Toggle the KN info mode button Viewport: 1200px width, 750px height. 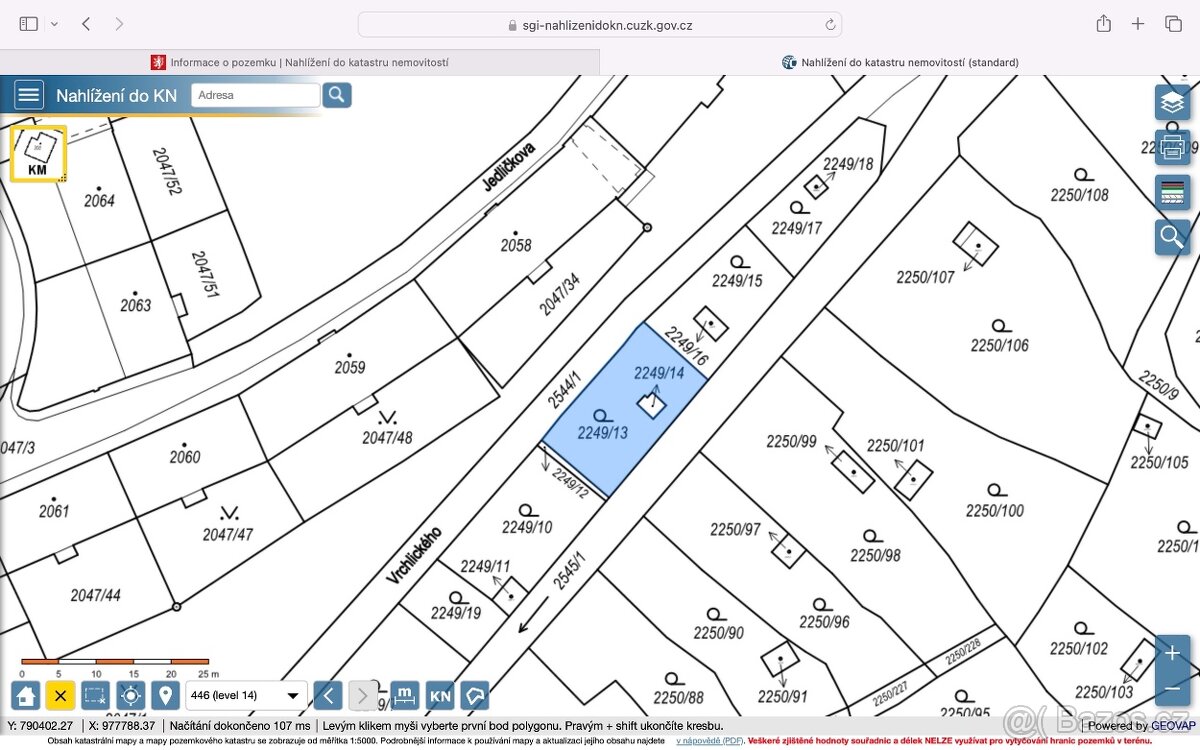coord(440,694)
